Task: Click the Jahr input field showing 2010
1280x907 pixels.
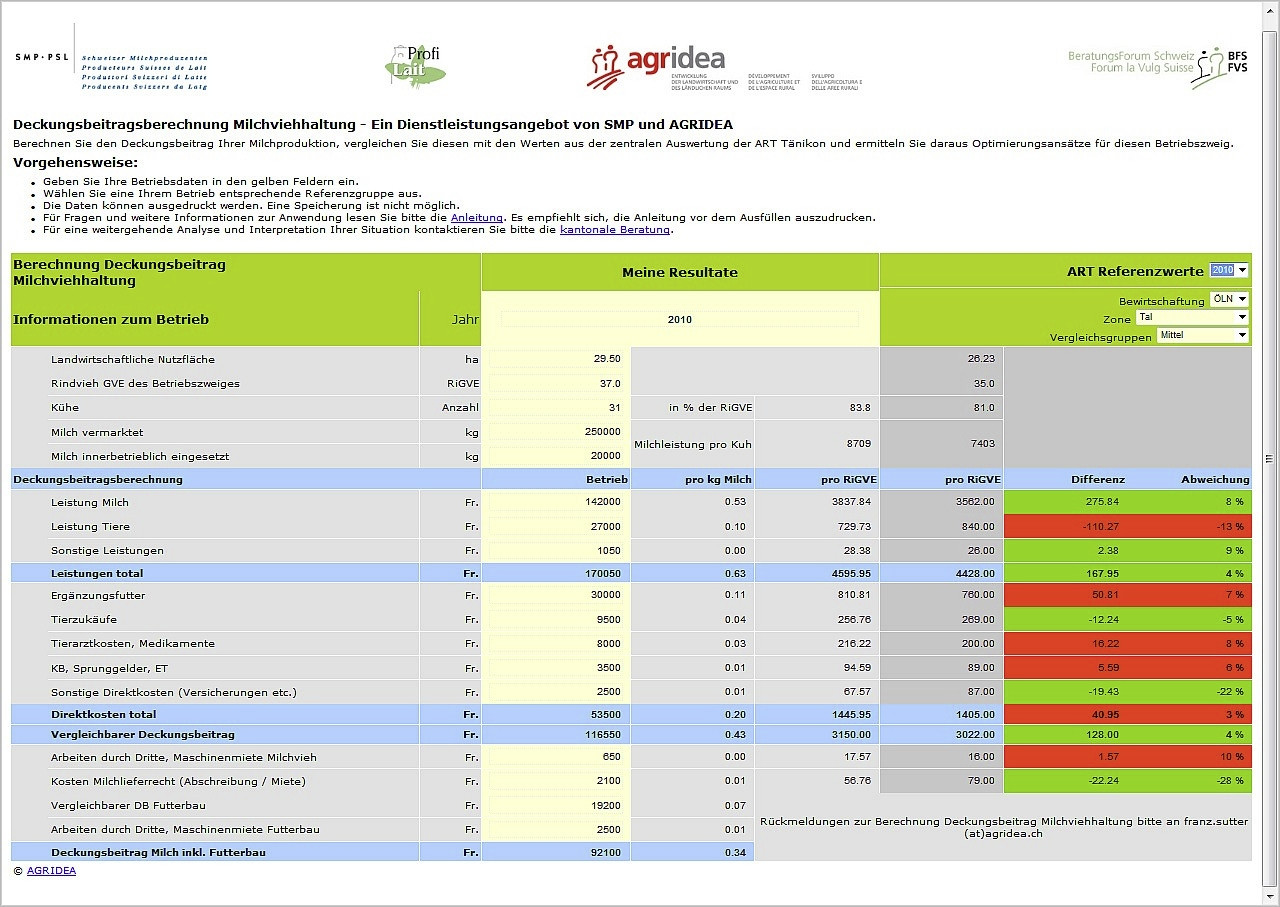Action: coord(679,319)
